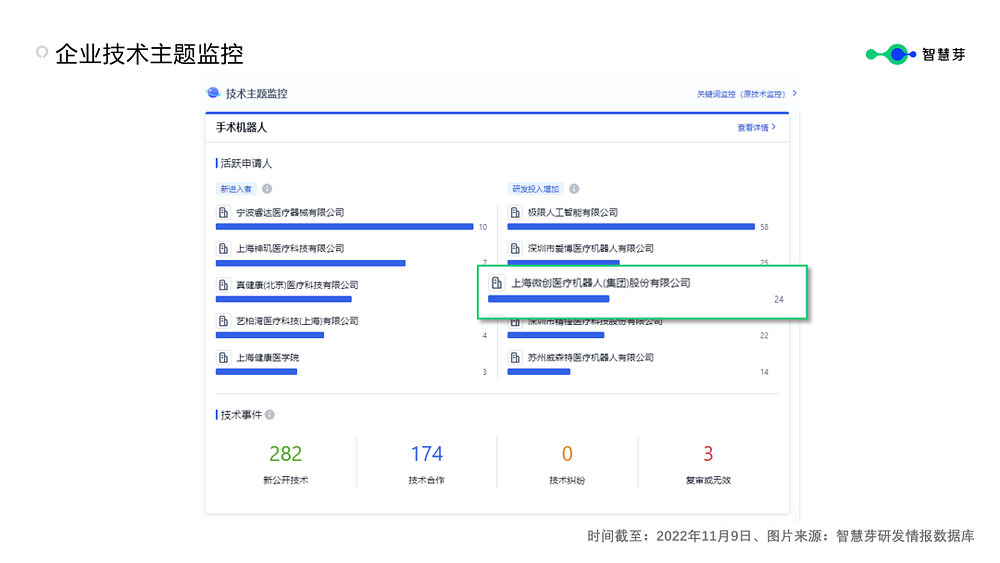Show info tooltip beside 技术事件
This screenshot has height=563, width=1000.
coord(270,415)
